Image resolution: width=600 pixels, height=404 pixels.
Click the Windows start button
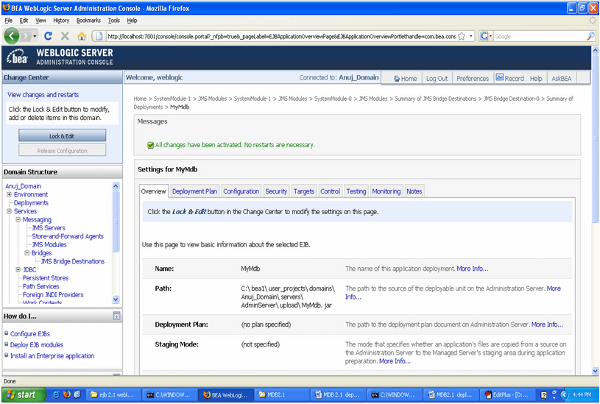tap(23, 395)
